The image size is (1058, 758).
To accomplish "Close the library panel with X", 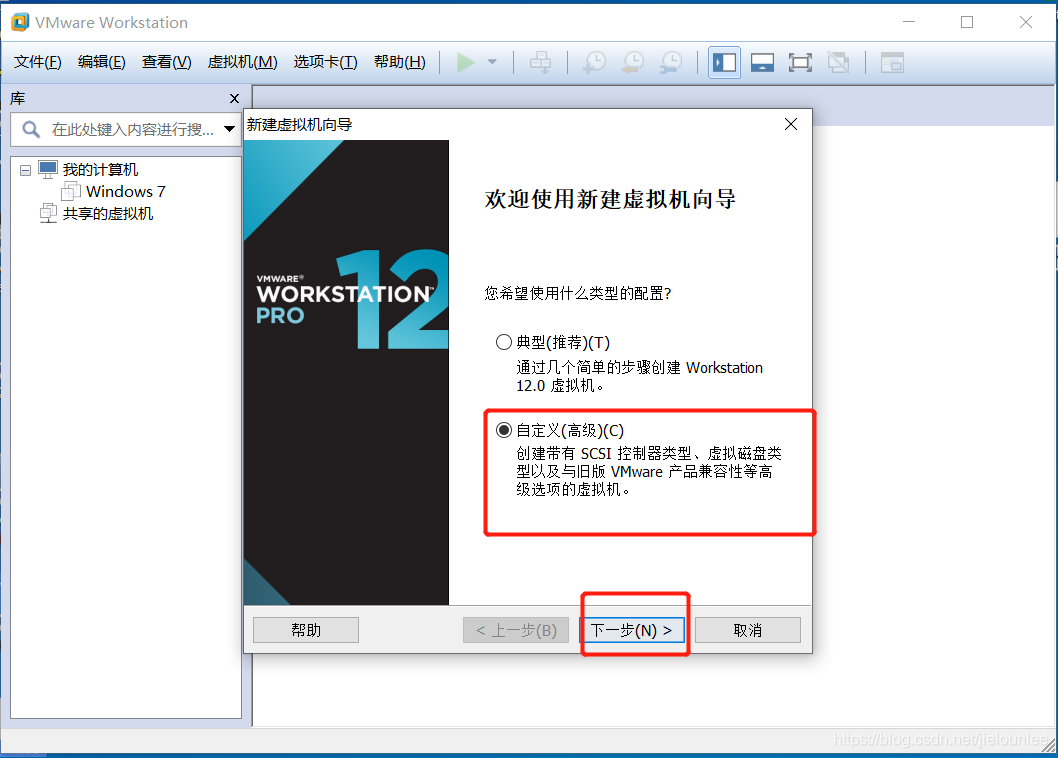I will coord(234,99).
